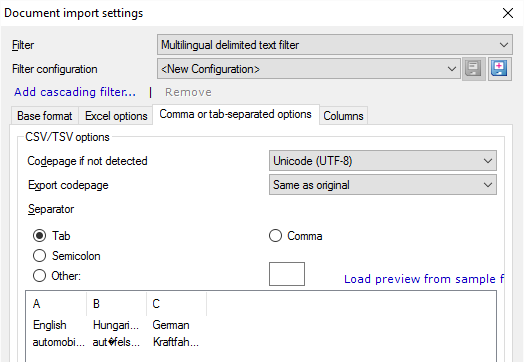
Task: Open the Filter configuration dropdown
Action: [309, 69]
